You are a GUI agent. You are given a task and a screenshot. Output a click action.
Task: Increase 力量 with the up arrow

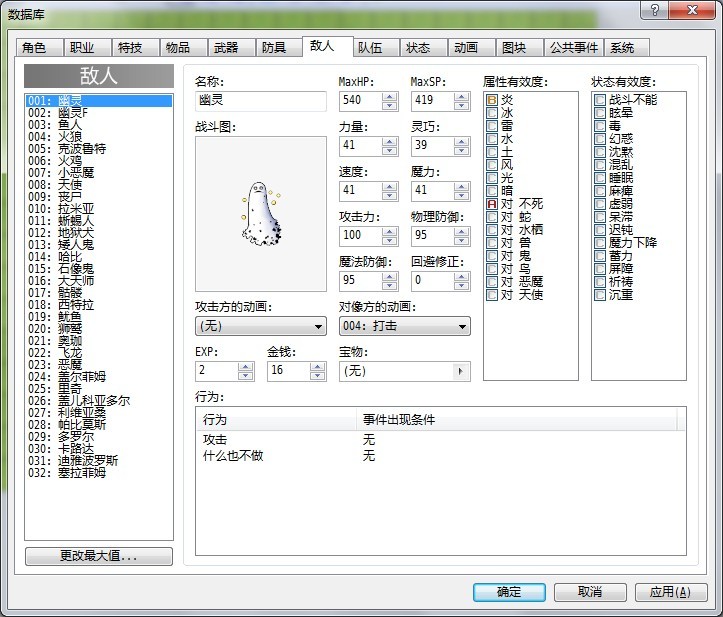[390, 142]
